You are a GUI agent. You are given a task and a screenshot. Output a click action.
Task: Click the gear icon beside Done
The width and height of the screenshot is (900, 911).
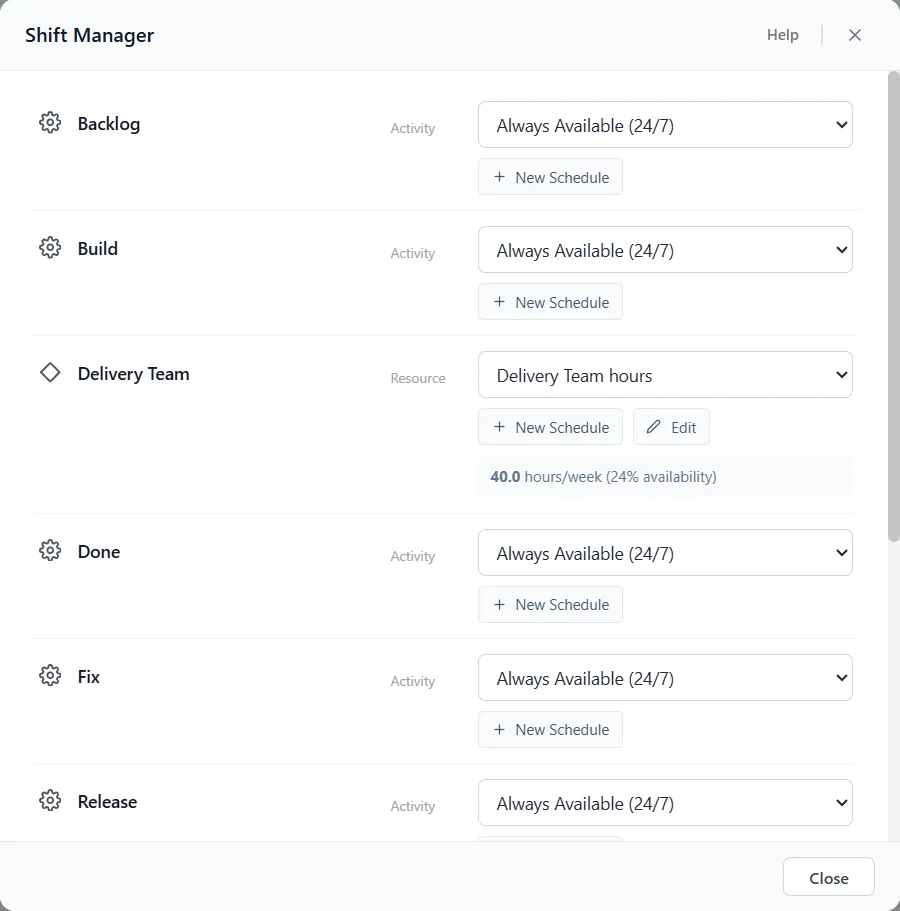50,550
